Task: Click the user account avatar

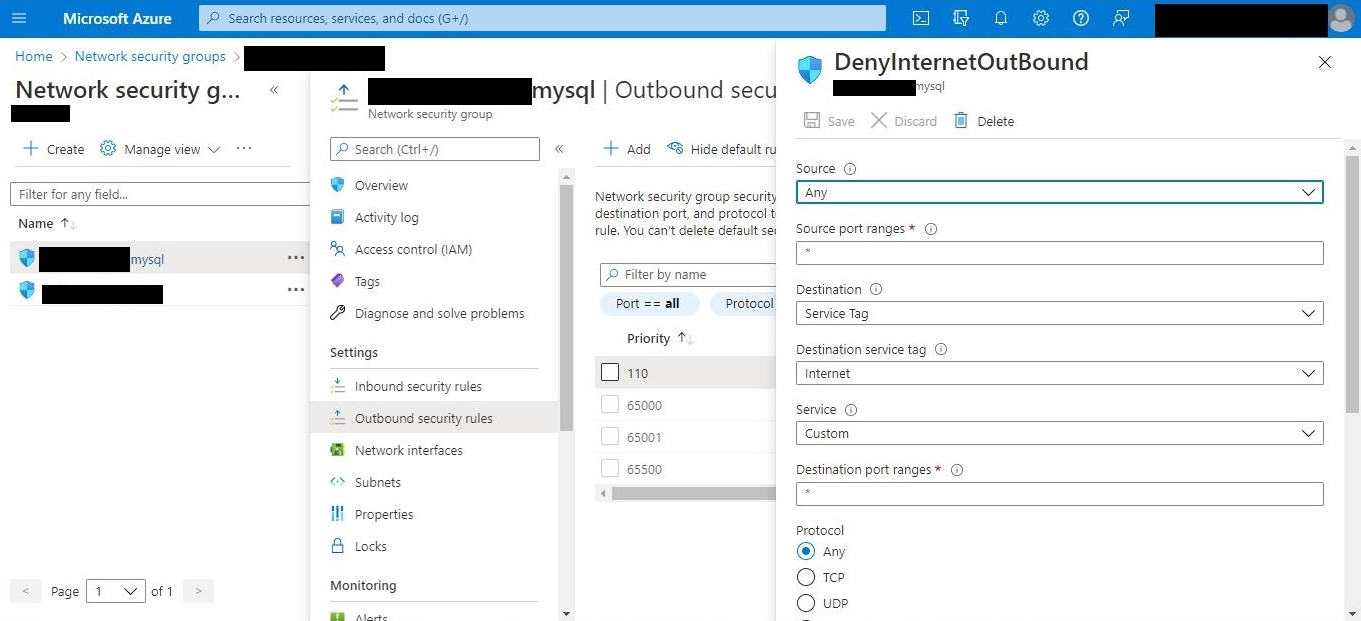Action: click(x=1341, y=18)
